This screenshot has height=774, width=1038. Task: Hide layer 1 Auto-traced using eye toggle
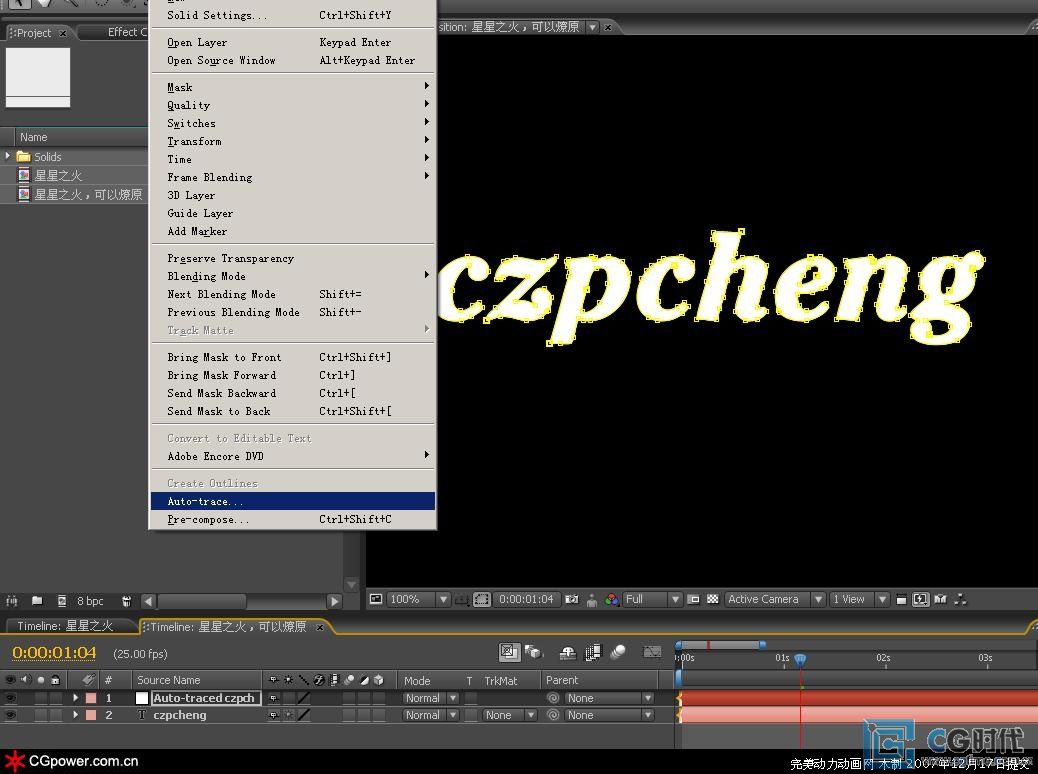[10, 698]
